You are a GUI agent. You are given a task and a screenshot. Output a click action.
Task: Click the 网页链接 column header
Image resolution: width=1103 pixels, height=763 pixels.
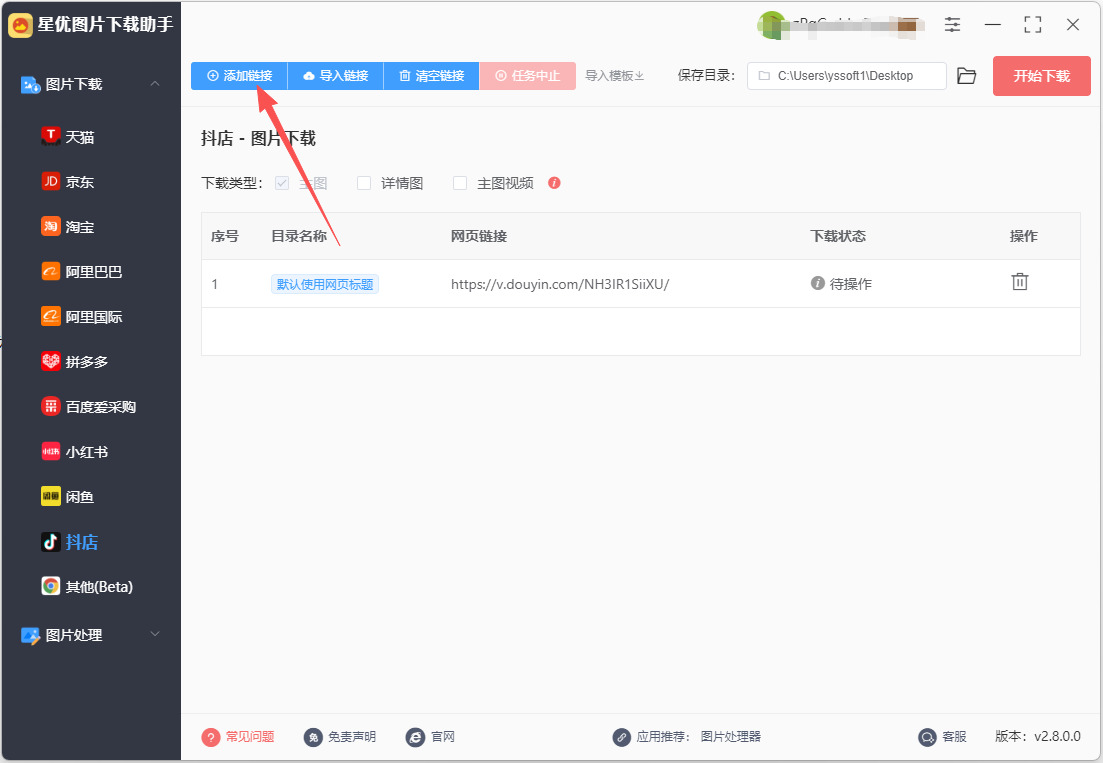(478, 236)
